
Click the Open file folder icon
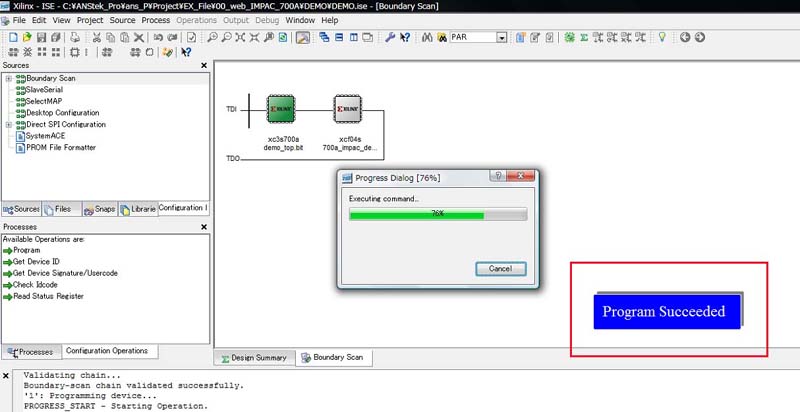27,37
